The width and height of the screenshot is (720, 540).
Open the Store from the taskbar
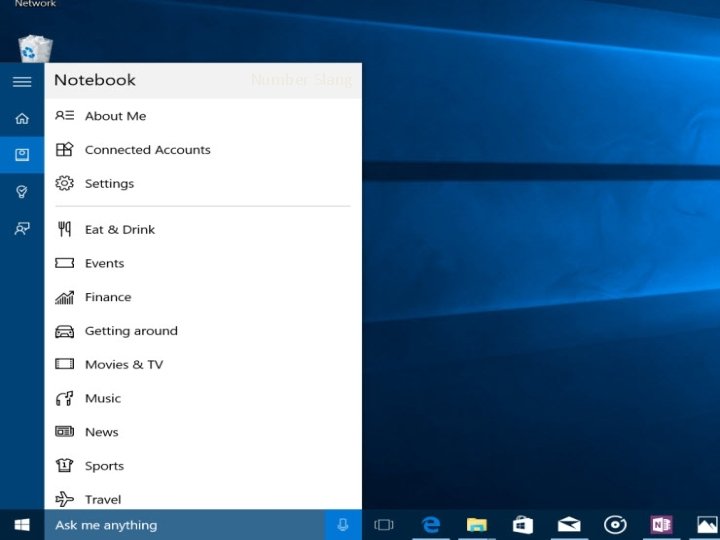[523, 525]
